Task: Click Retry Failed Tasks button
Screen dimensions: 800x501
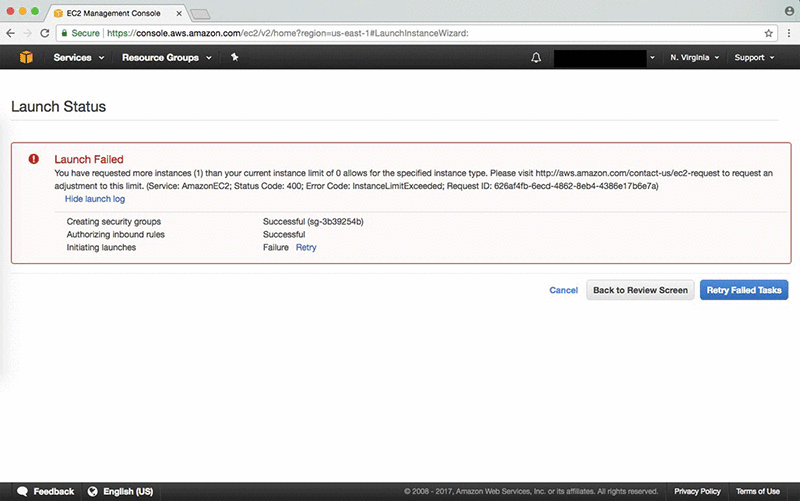Action: 744,290
